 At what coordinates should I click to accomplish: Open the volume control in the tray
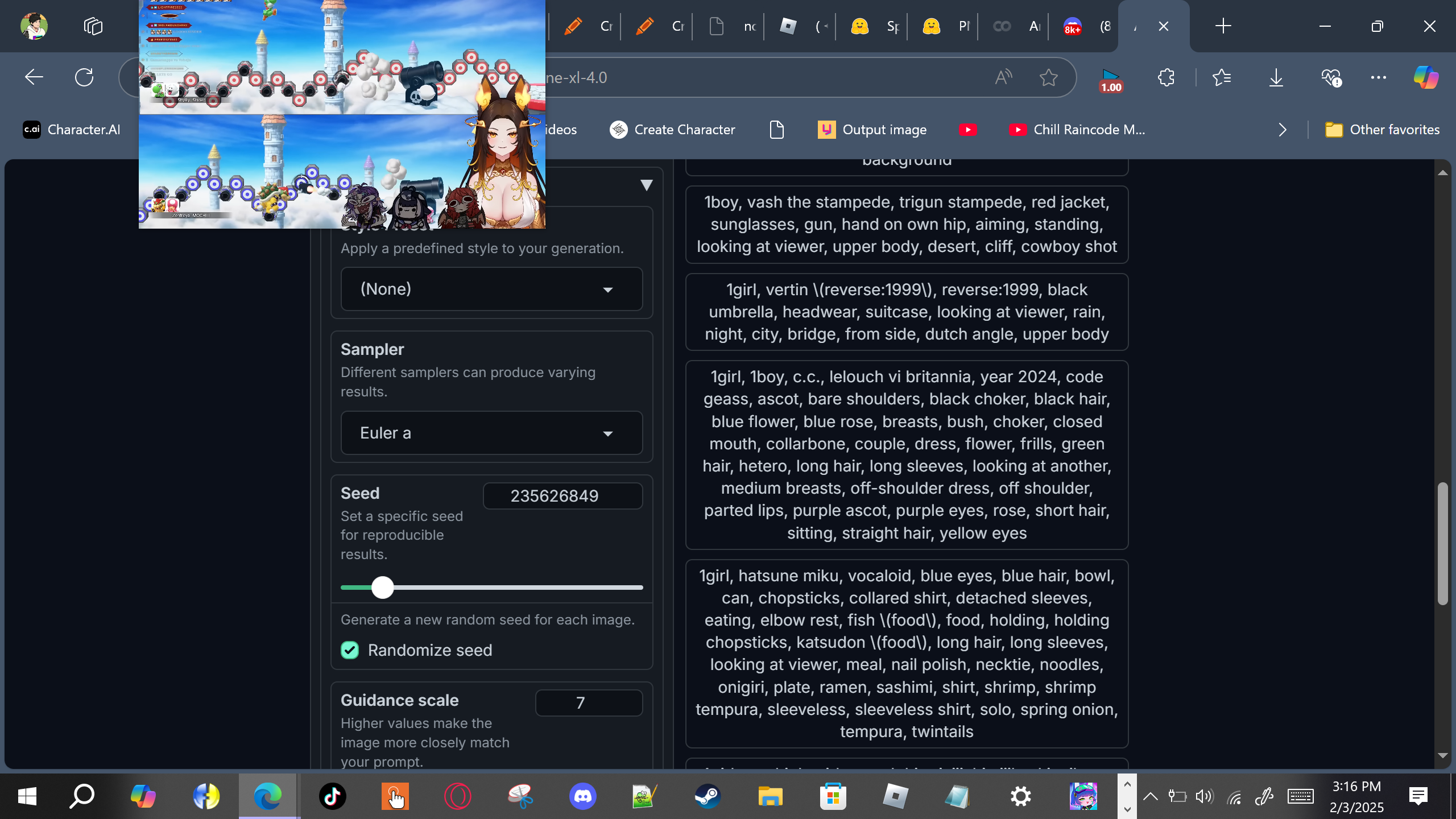tap(1204, 796)
